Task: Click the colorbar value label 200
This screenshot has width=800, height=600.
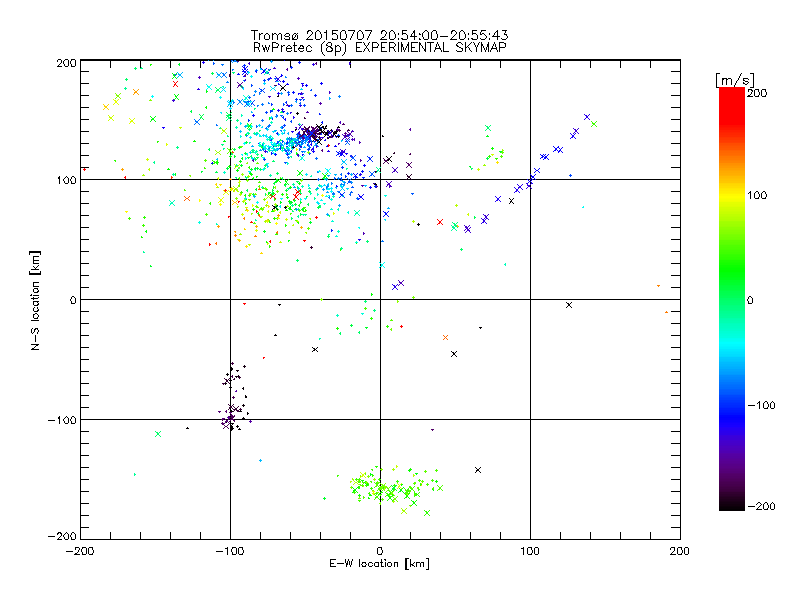Action: click(x=757, y=93)
